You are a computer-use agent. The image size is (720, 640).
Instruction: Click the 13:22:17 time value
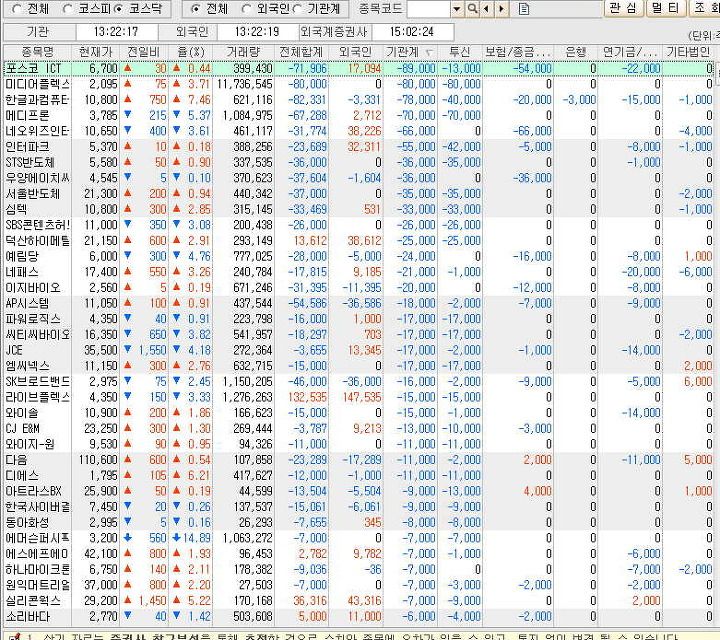pyautogui.click(x=116, y=32)
